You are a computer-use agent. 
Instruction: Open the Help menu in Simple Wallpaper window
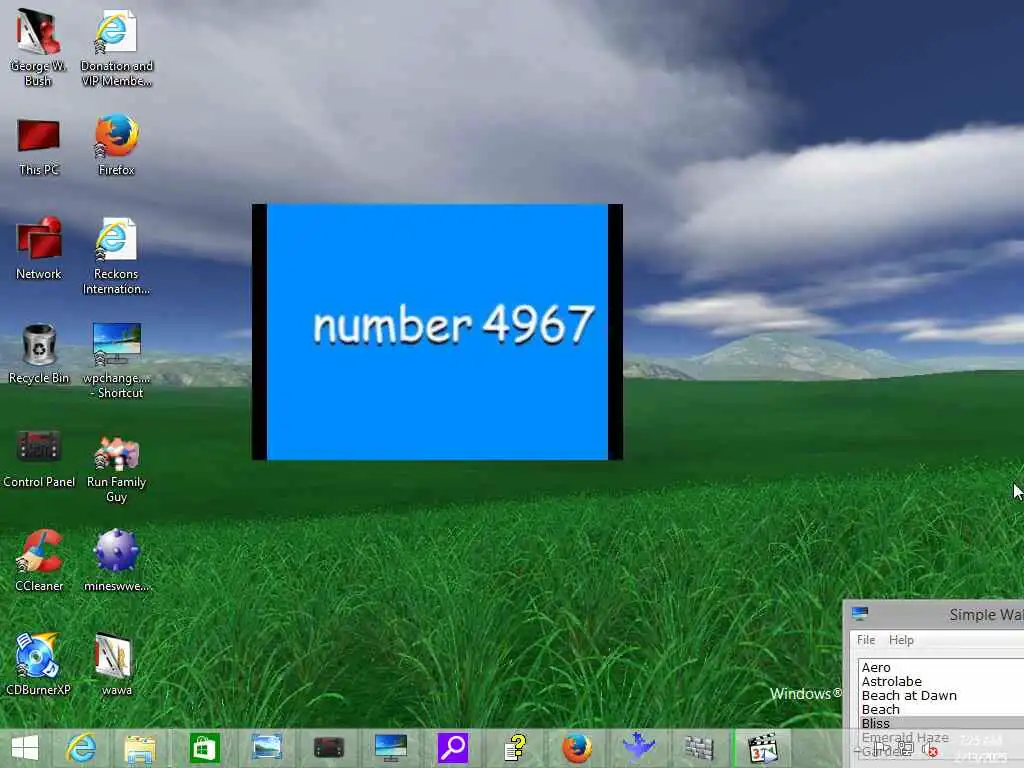[901, 640]
